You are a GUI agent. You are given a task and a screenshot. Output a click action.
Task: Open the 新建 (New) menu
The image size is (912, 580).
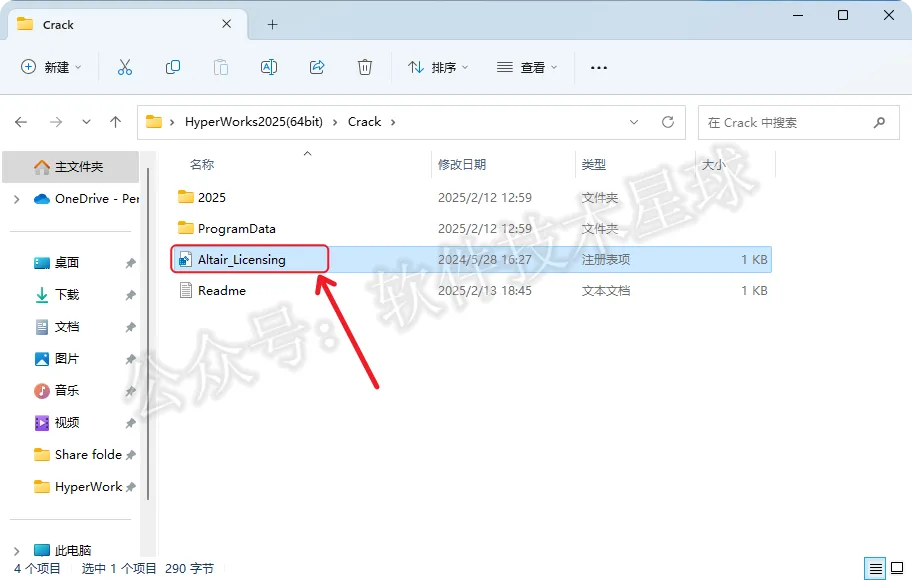[x=51, y=67]
